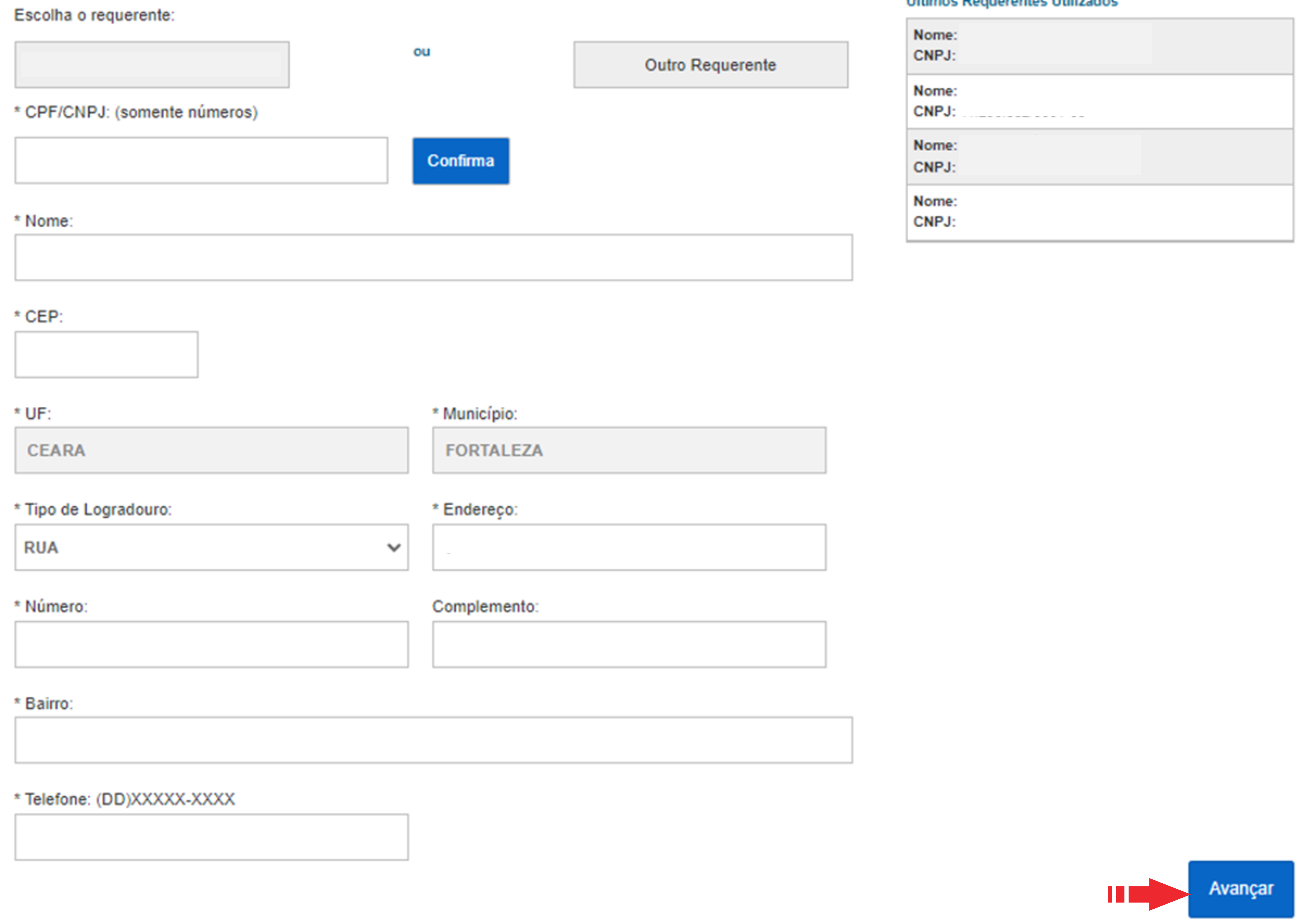Select the Complemento input field
Viewport: 1299px width, 924px height.
629,644
